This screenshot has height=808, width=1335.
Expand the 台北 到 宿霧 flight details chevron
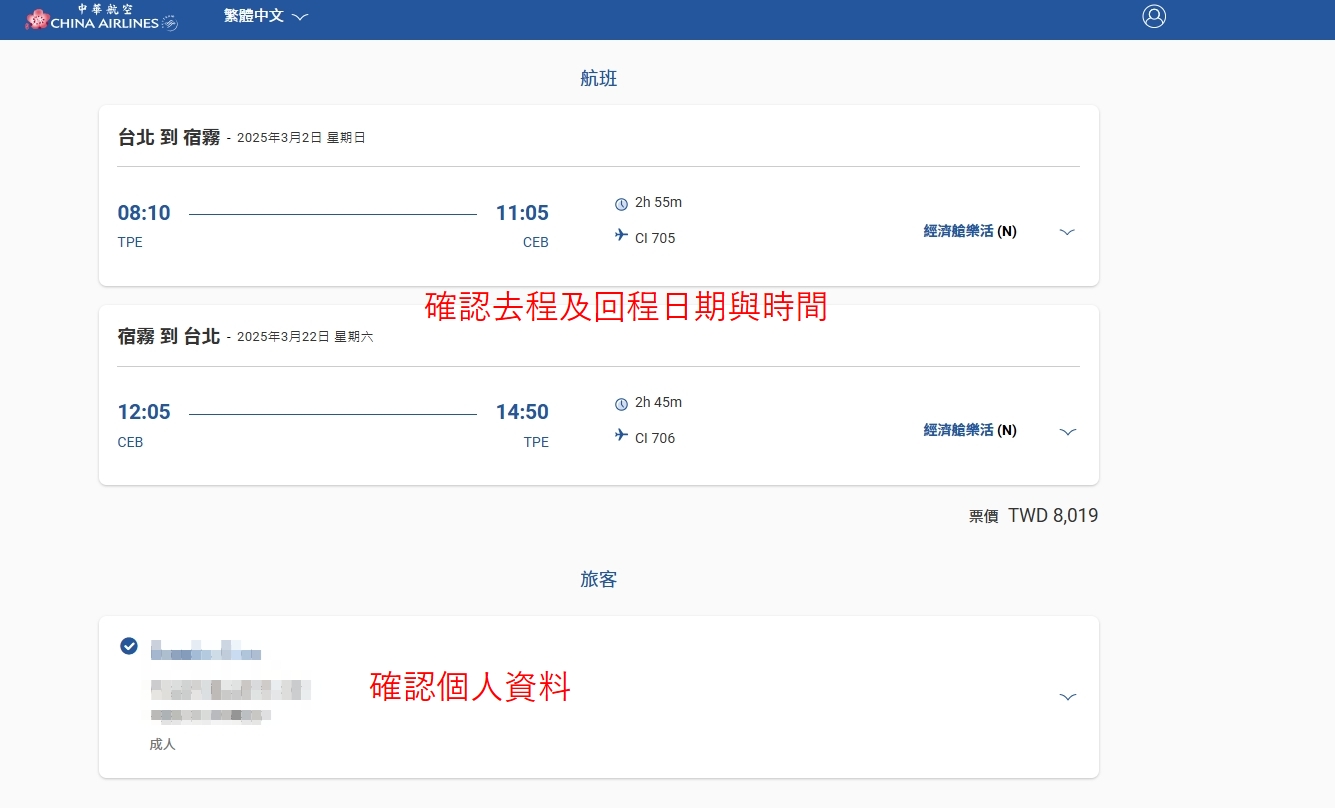[x=1067, y=232]
